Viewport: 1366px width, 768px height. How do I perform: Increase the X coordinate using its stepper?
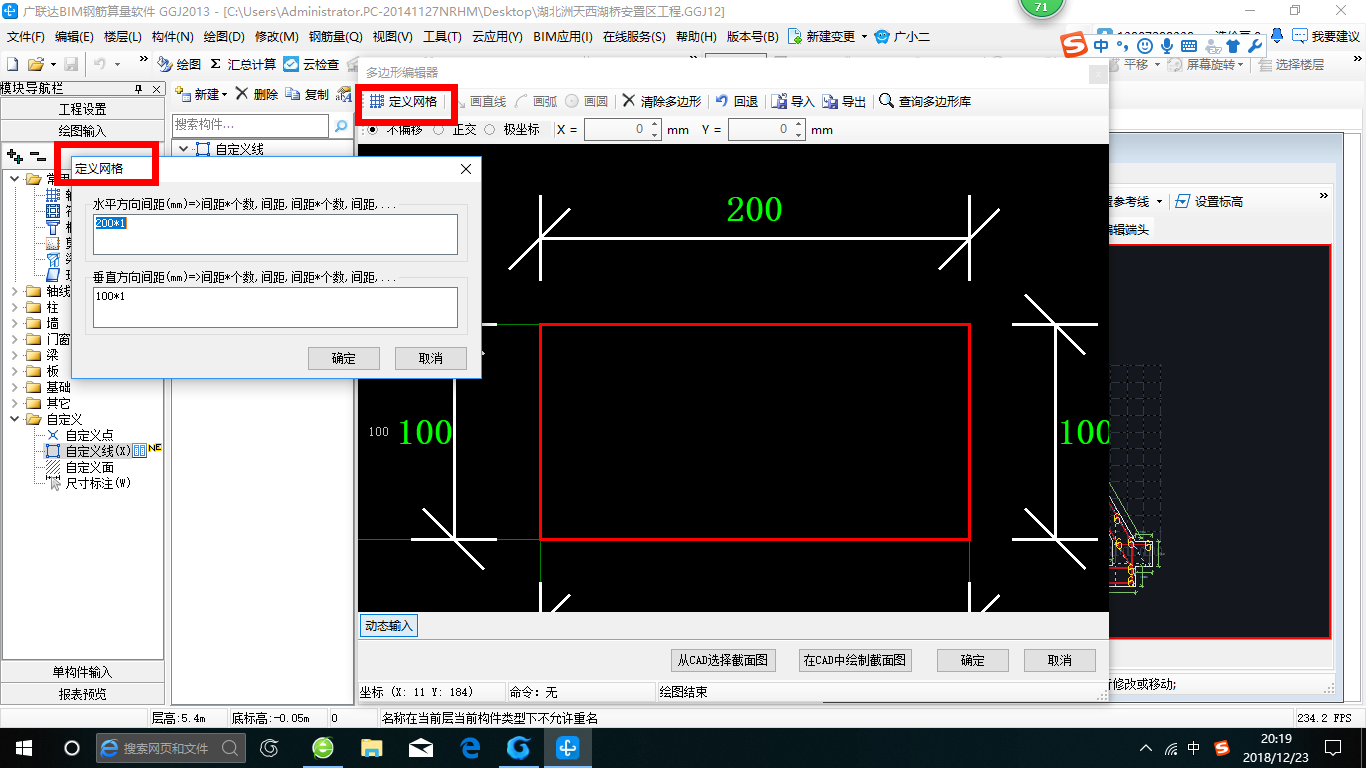[x=654, y=123]
